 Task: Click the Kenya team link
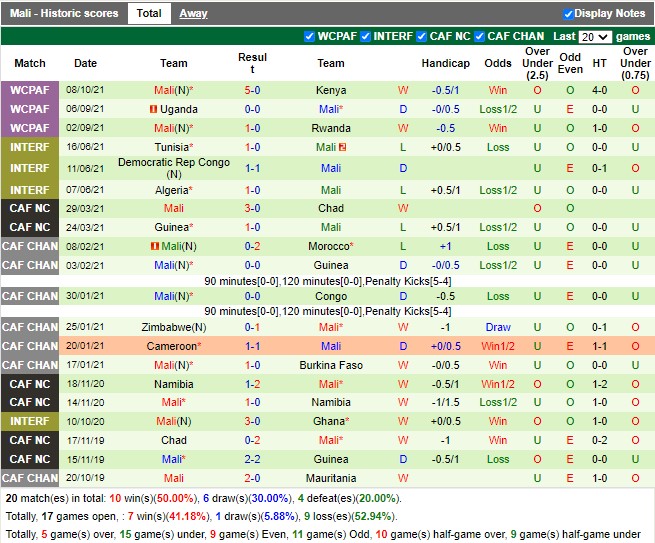(331, 90)
